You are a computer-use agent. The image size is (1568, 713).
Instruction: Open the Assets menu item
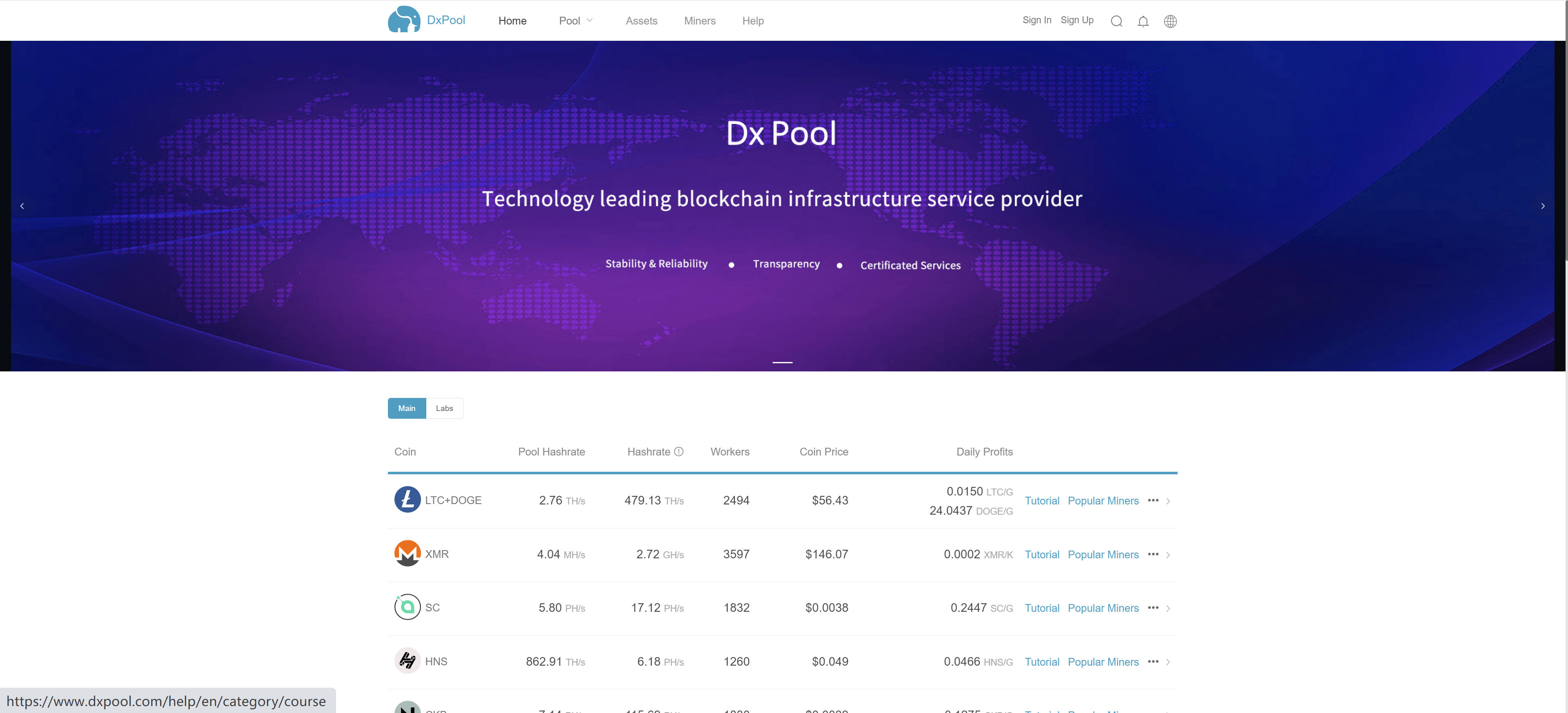tap(641, 21)
